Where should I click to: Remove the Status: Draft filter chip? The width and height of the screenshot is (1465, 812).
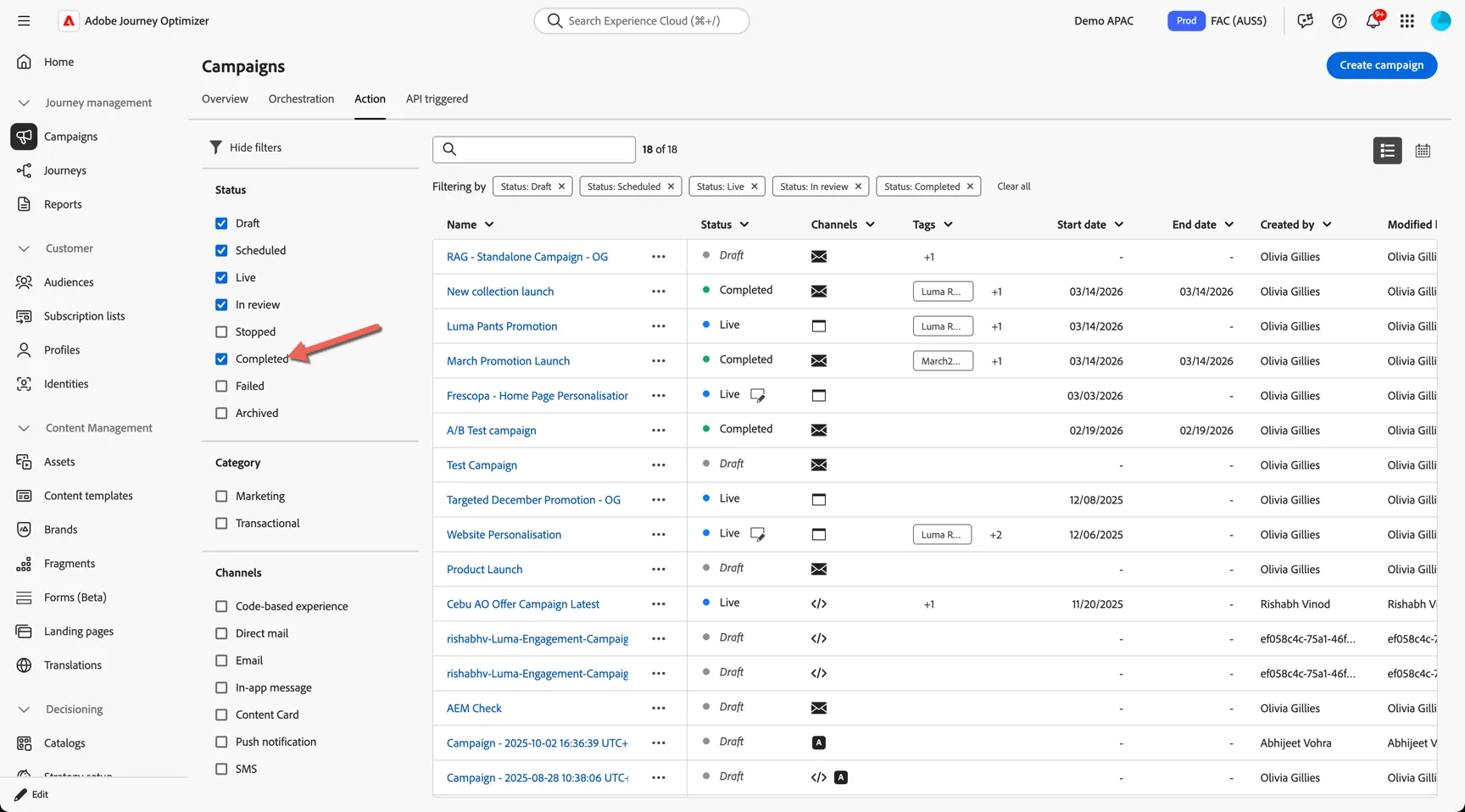(561, 186)
